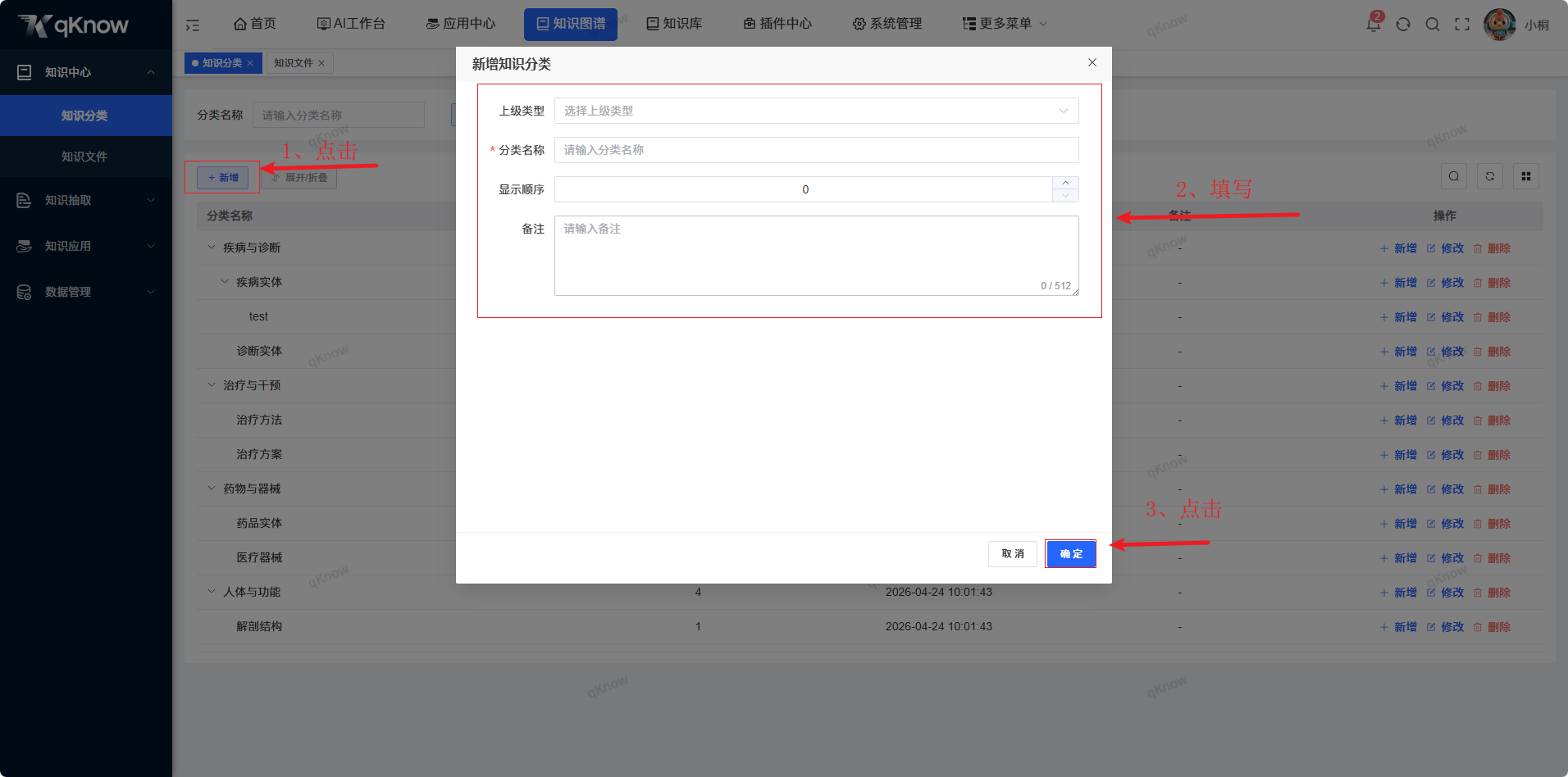Click the qKnow logo
Viewport: 1568px width, 777px height.
click(73, 25)
